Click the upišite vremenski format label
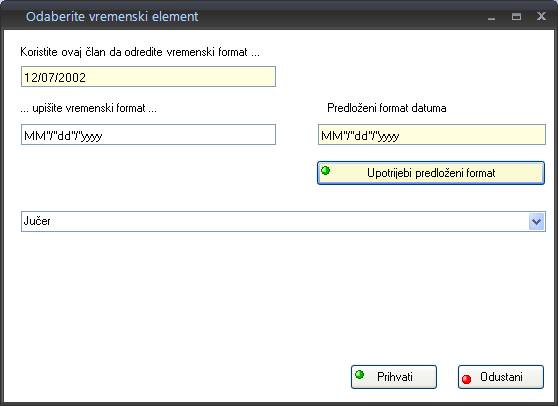The height and width of the screenshot is (406, 558). 88,108
